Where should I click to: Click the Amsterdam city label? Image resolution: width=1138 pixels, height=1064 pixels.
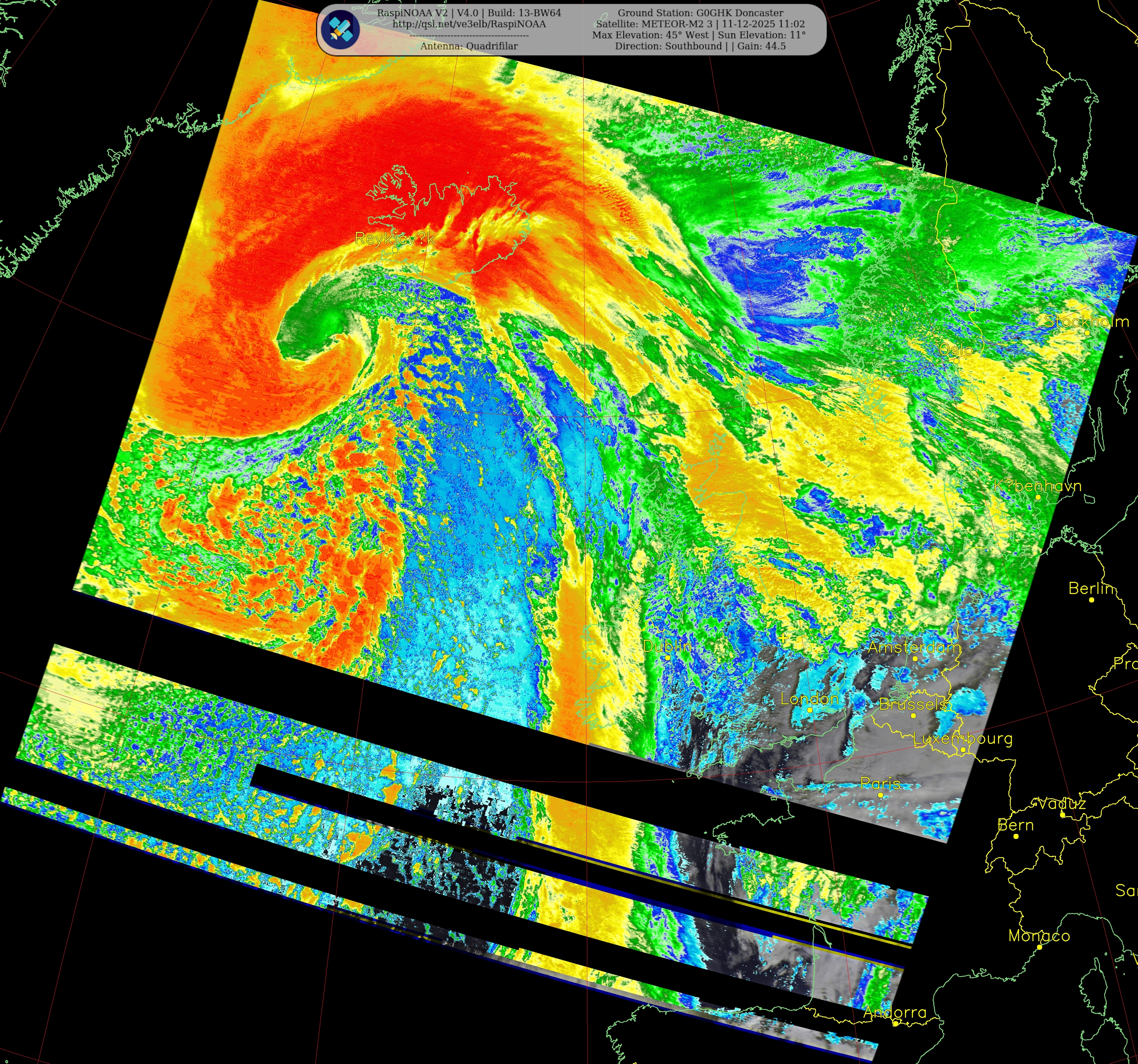pos(914,647)
